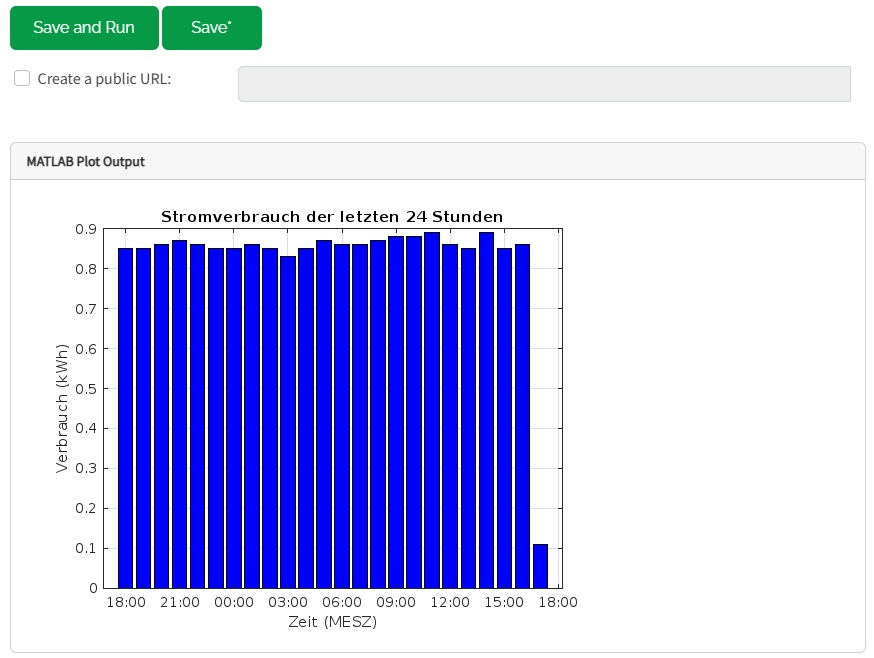This screenshot has width=874, height=658.
Task: Click the blue bar above the 06:00 tick
Action: point(342,420)
